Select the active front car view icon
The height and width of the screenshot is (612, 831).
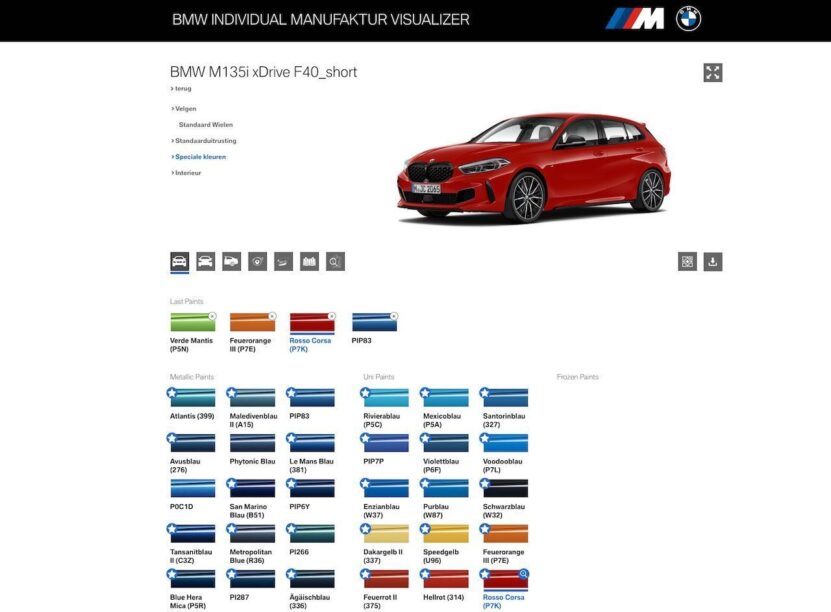tap(179, 261)
